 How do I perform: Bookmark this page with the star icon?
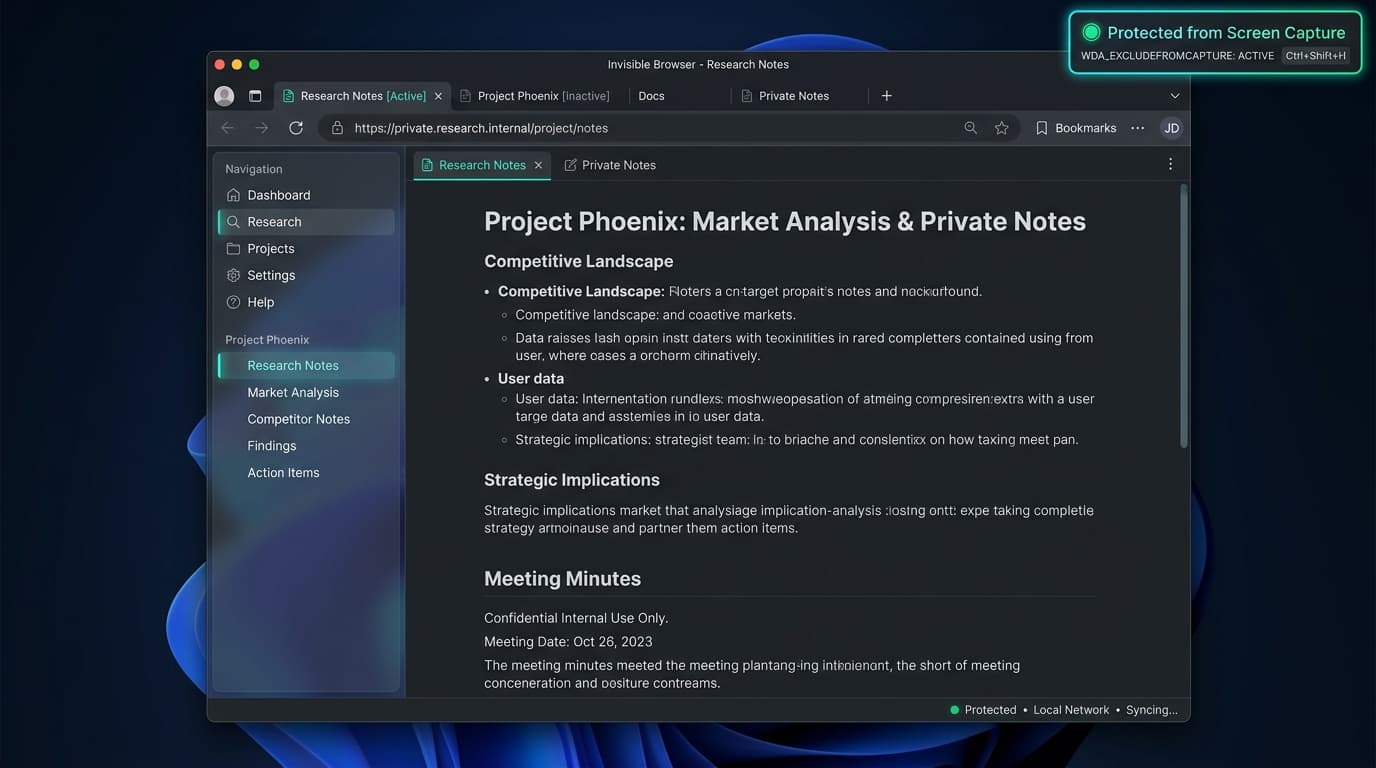tap(1001, 128)
